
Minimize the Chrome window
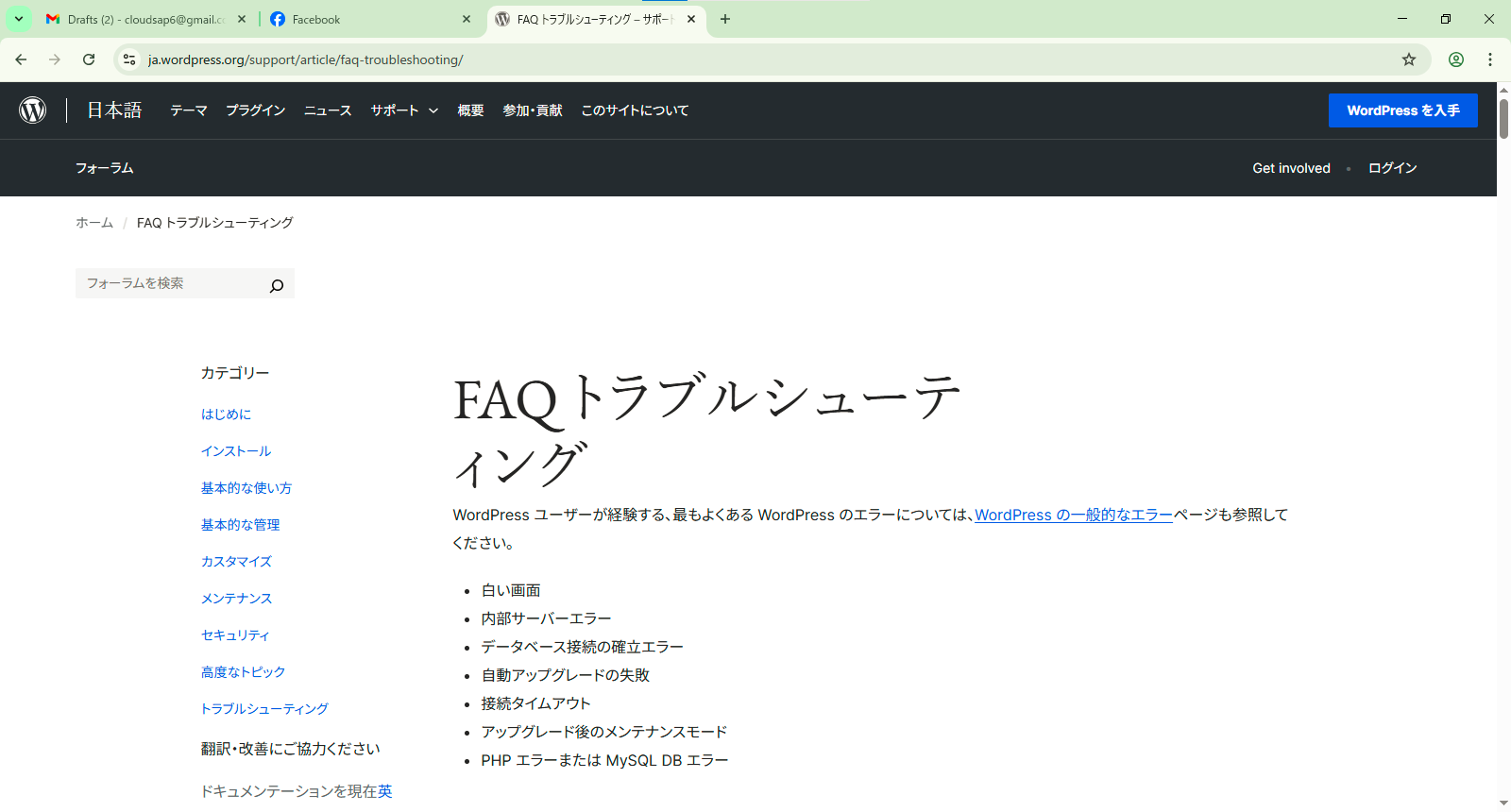coord(1402,19)
